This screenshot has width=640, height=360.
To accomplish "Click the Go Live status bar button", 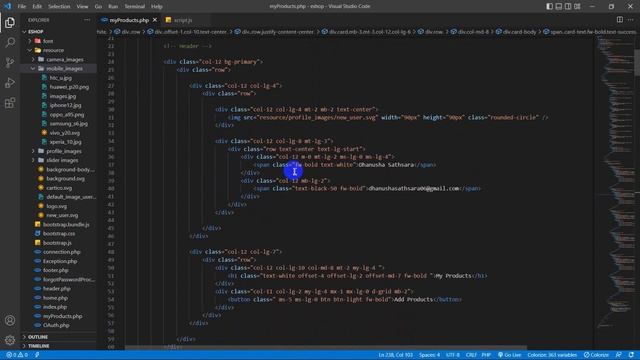I will point(509,355).
